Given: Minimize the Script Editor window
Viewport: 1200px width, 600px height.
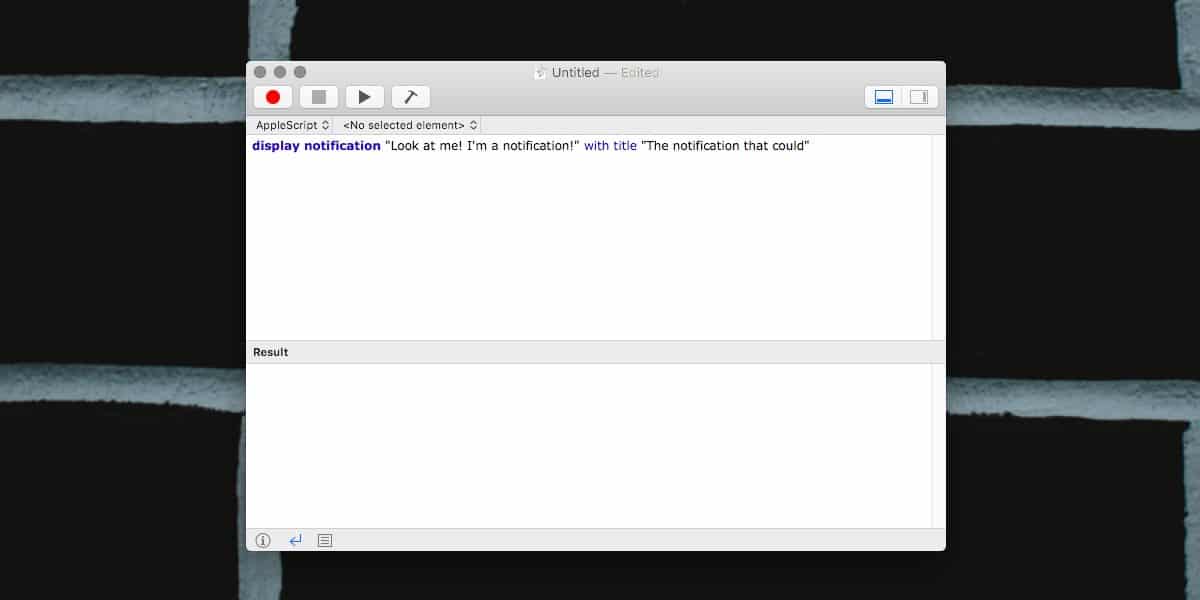Looking at the screenshot, I should point(280,72).
